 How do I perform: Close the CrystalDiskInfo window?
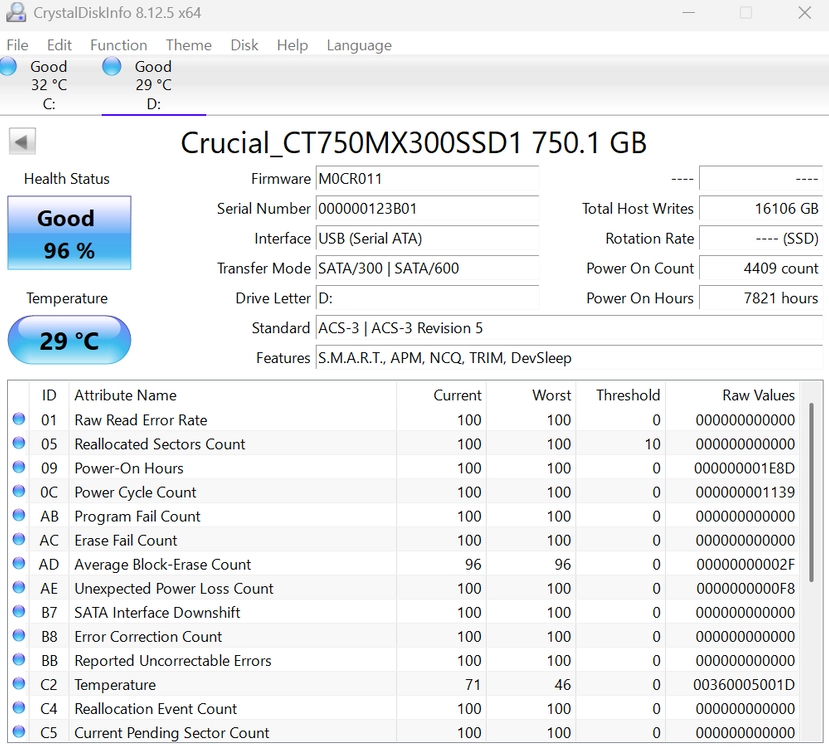[x=805, y=13]
